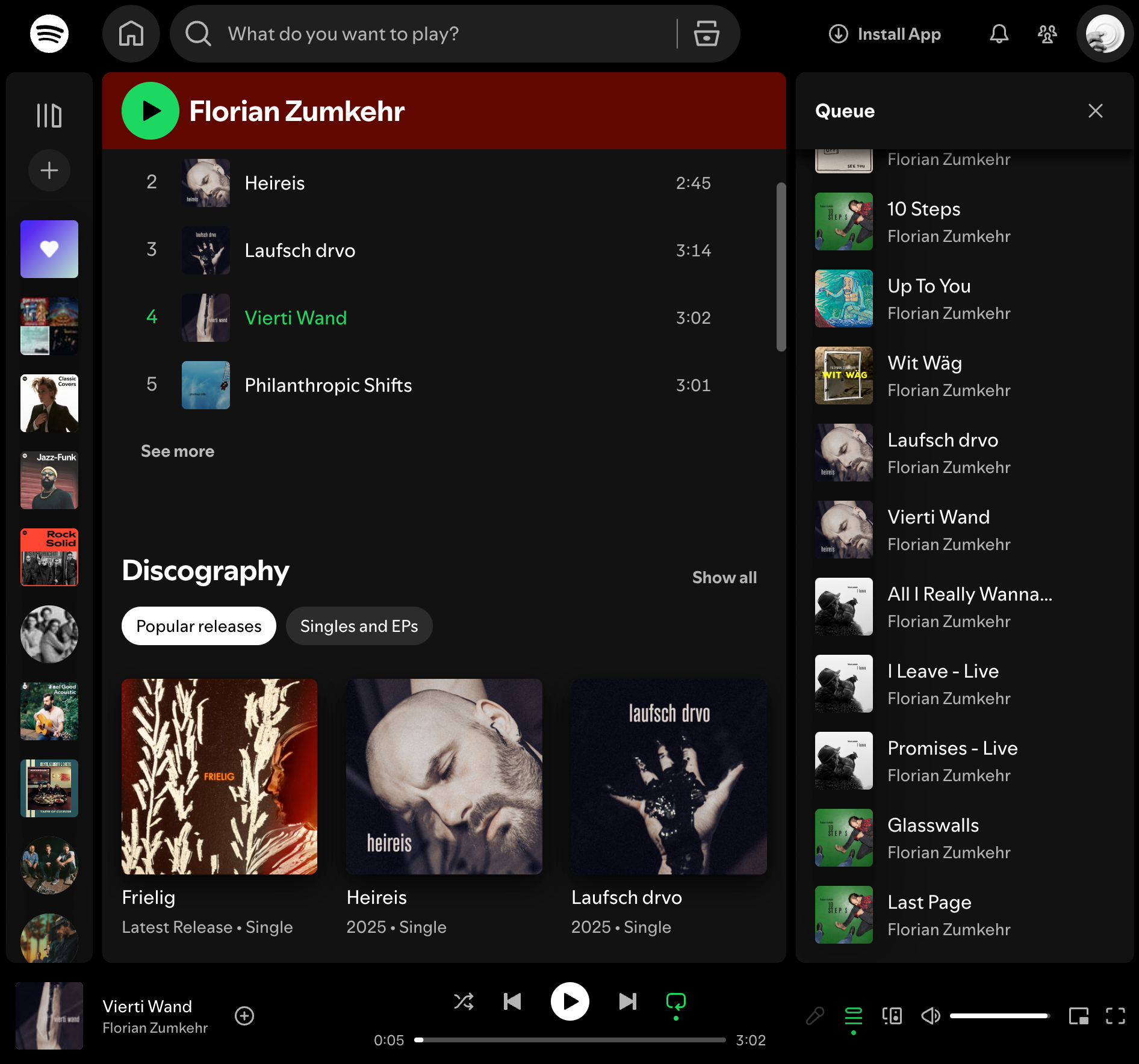This screenshot has width=1139, height=1064.
Task: Switch to Singles and EPs tab
Action: [359, 626]
